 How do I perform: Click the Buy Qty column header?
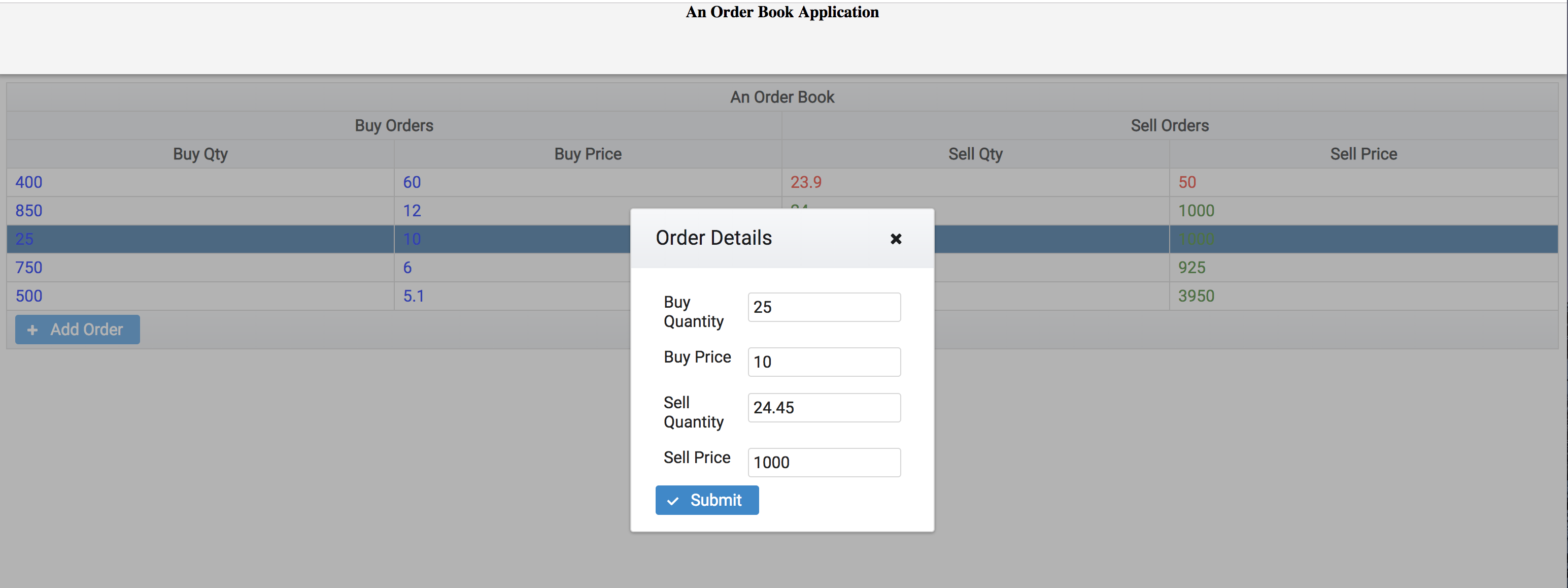point(200,154)
